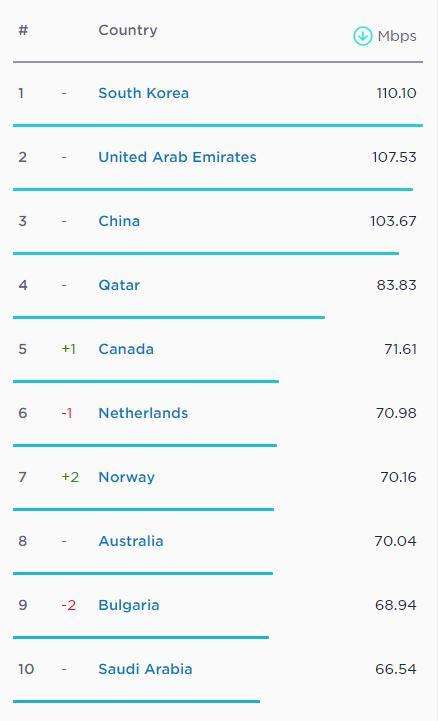Select the China country link
The width and height of the screenshot is (438, 721).
(x=119, y=221)
